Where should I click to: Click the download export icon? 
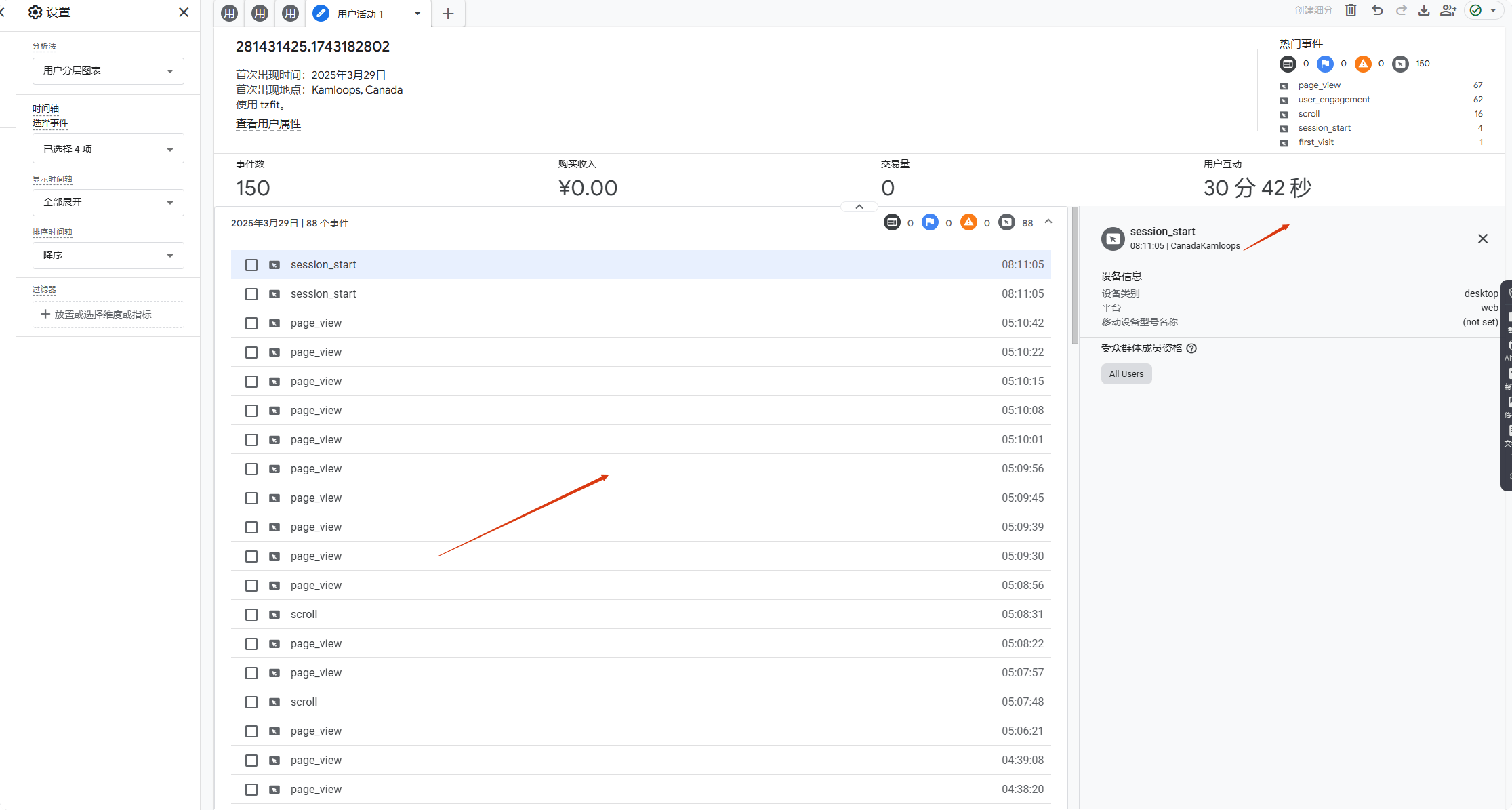click(1424, 10)
